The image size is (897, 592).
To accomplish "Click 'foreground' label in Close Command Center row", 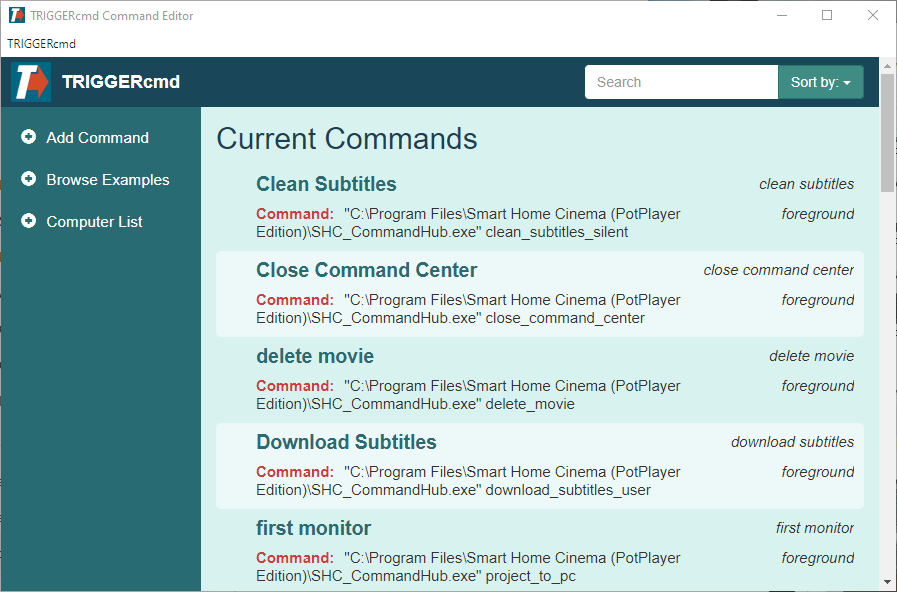I will (817, 300).
